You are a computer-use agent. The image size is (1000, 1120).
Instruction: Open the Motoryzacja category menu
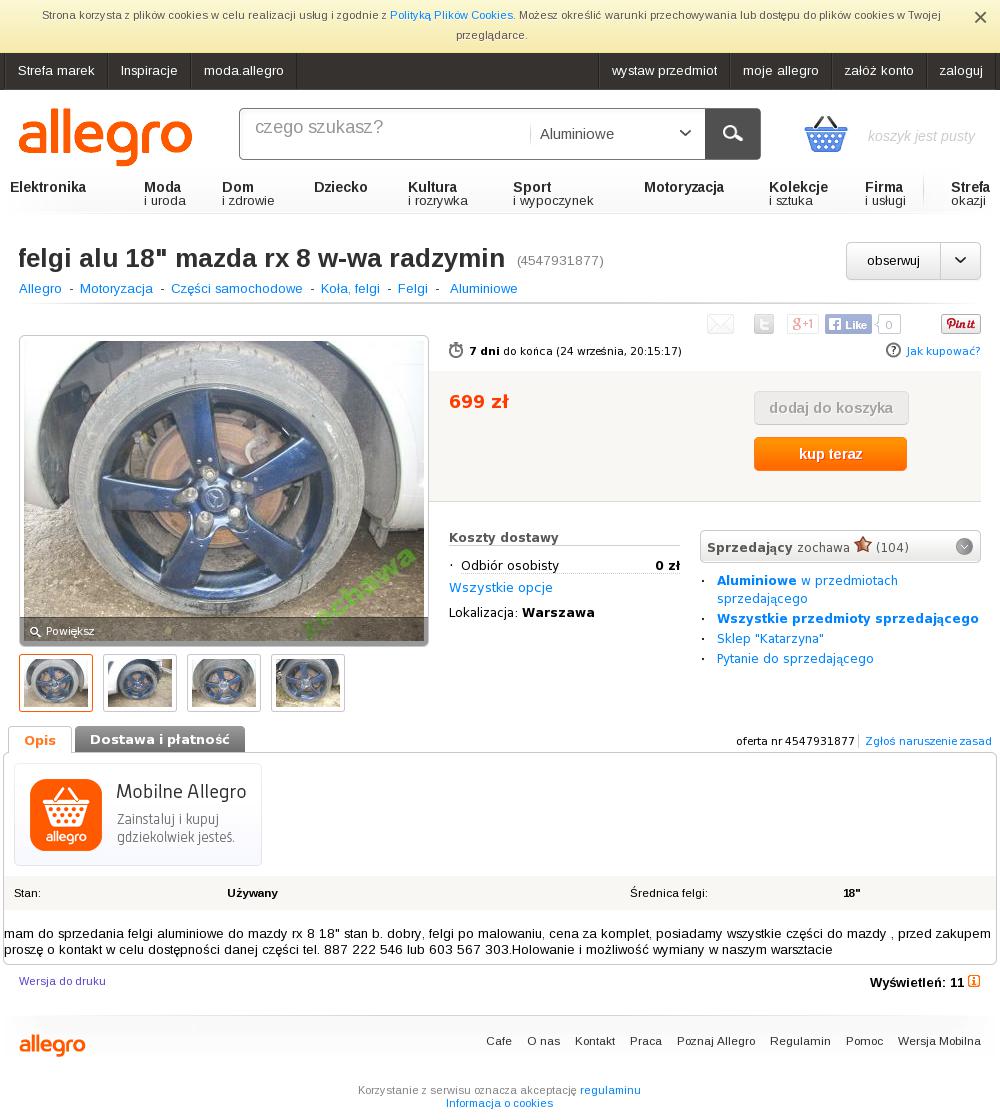[684, 187]
